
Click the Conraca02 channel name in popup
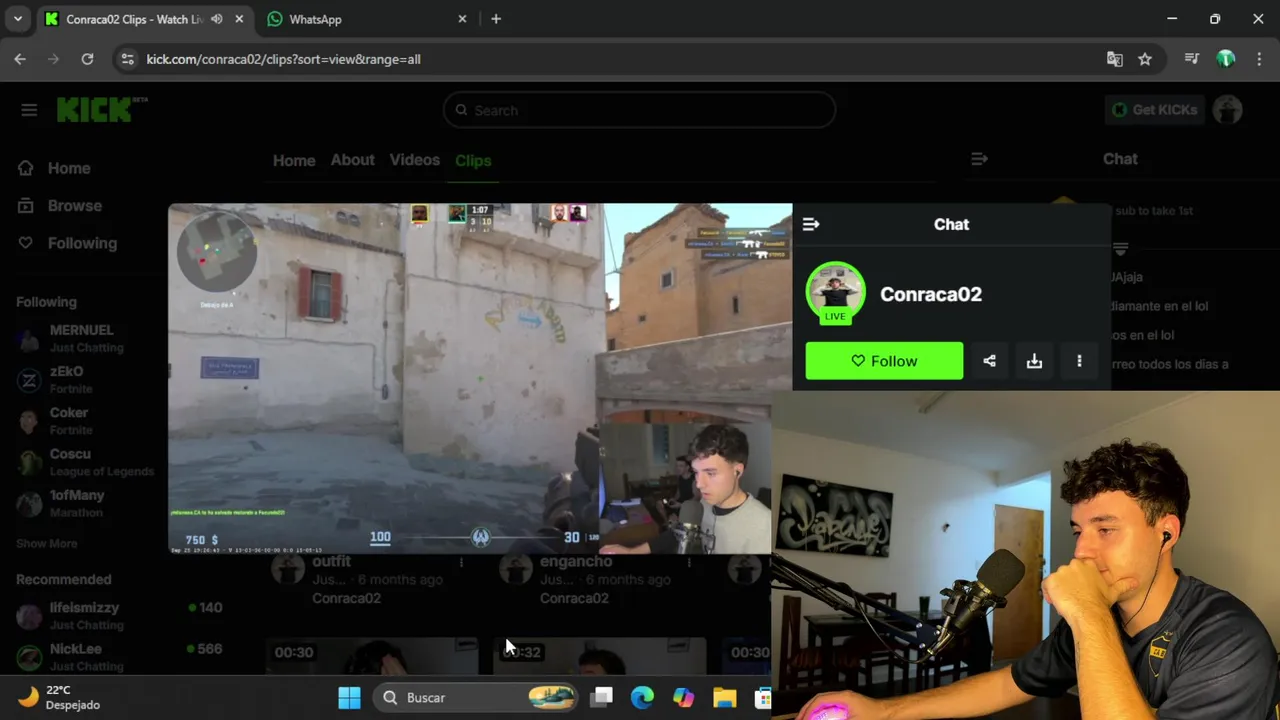tap(931, 294)
